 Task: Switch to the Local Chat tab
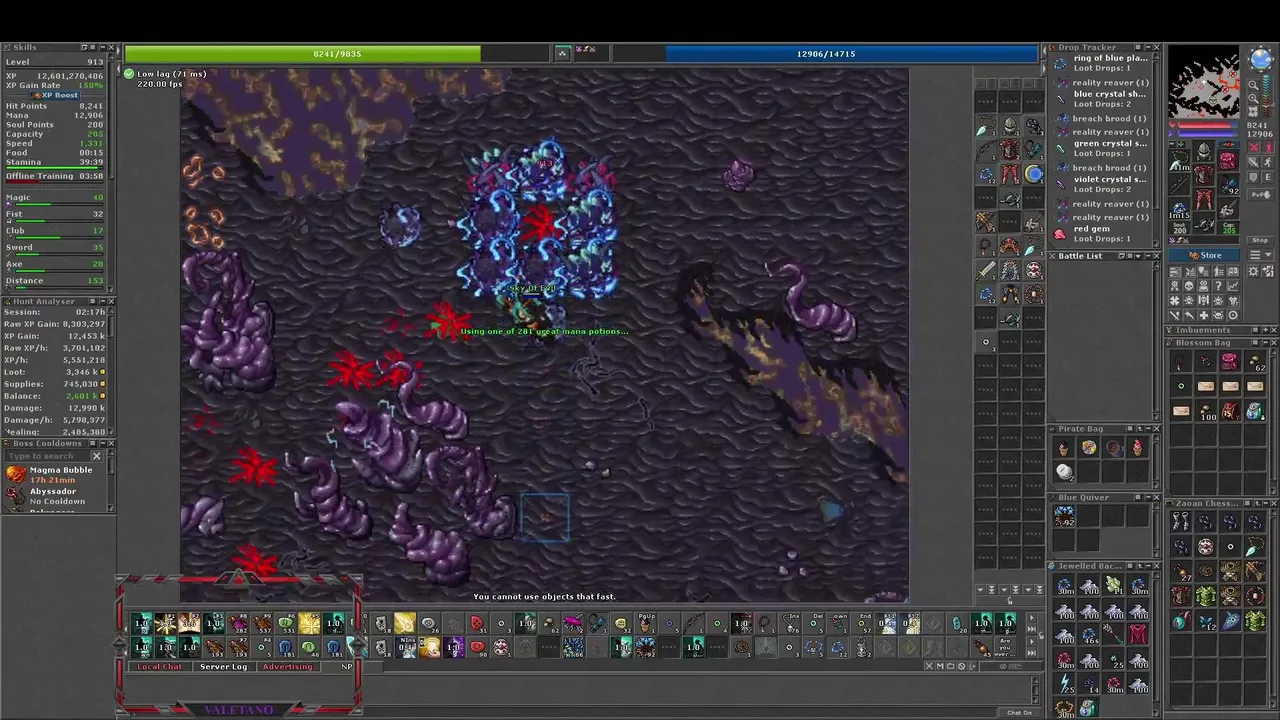point(161,667)
